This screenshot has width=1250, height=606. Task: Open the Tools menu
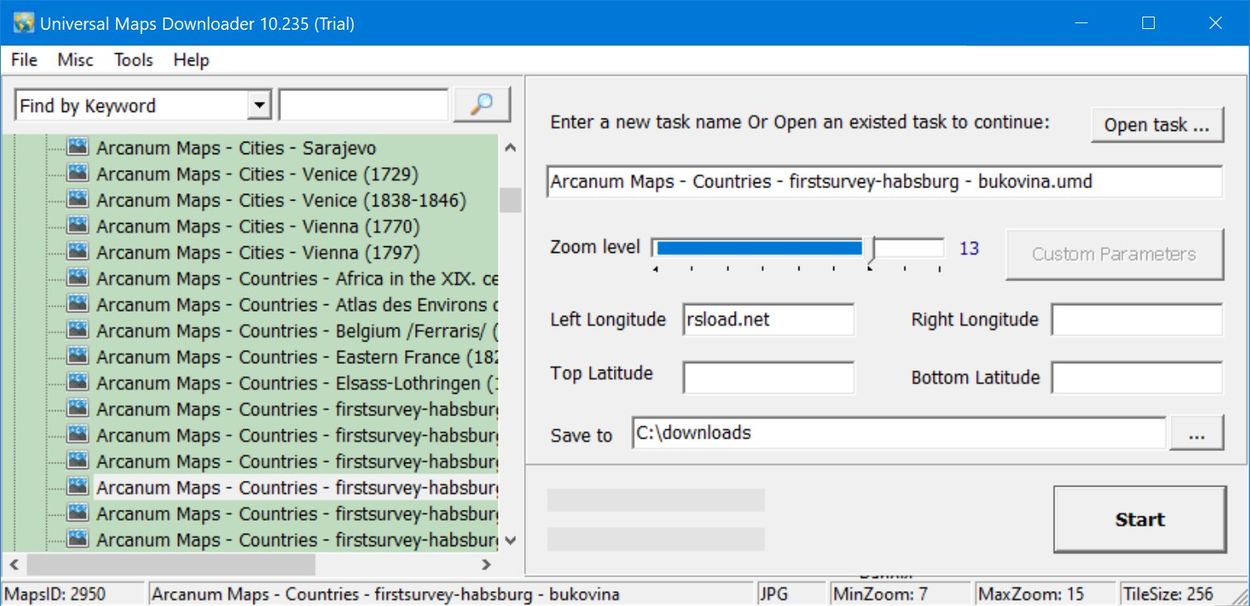[x=133, y=60]
